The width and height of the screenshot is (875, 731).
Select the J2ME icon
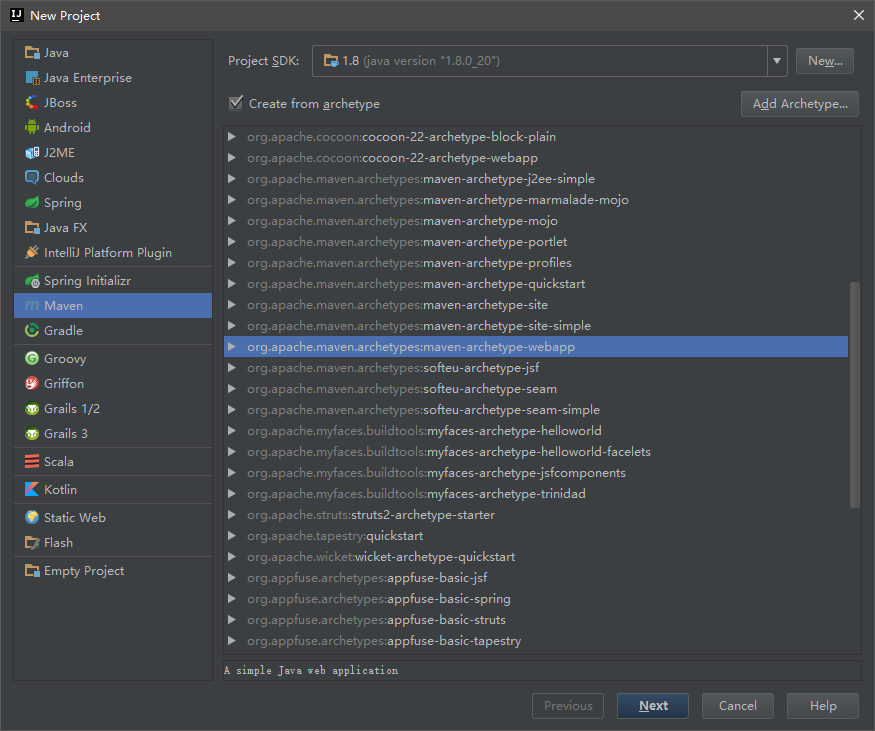32,152
